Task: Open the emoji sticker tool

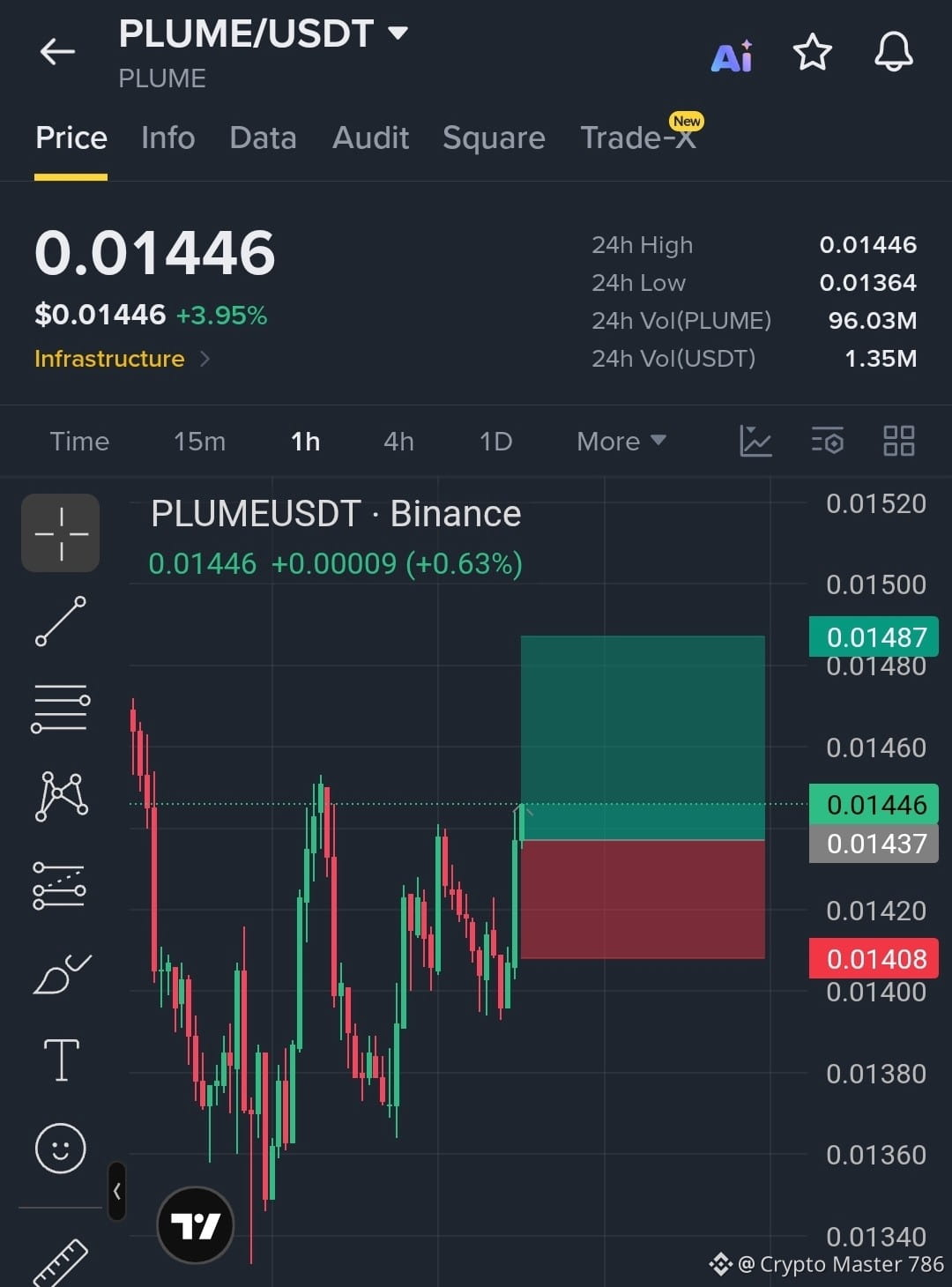Action: pos(61,1148)
